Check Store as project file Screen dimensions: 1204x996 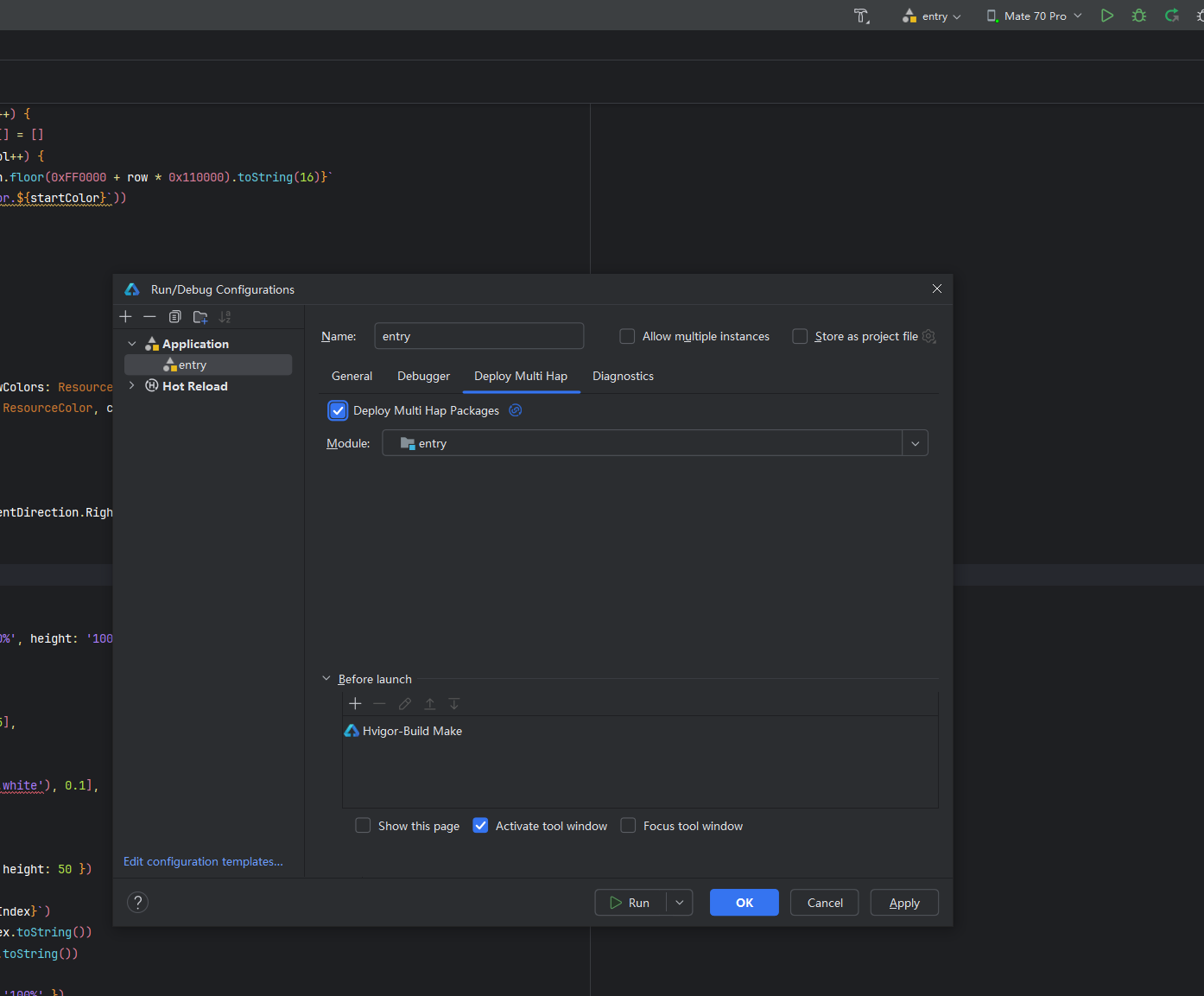(800, 336)
